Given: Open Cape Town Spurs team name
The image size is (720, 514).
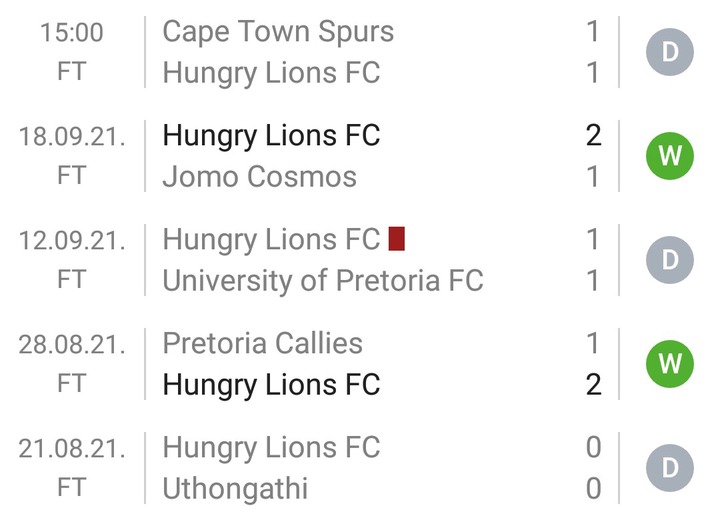Looking at the screenshot, I should [278, 32].
